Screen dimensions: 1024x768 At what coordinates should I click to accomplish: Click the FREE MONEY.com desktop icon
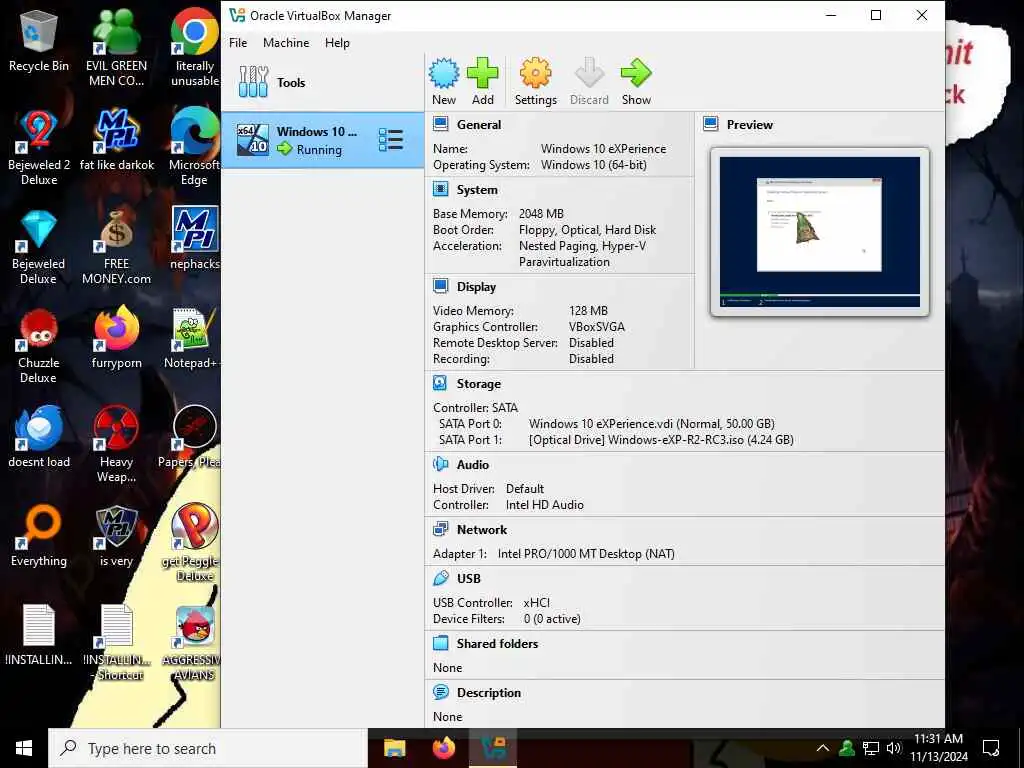coord(116,246)
